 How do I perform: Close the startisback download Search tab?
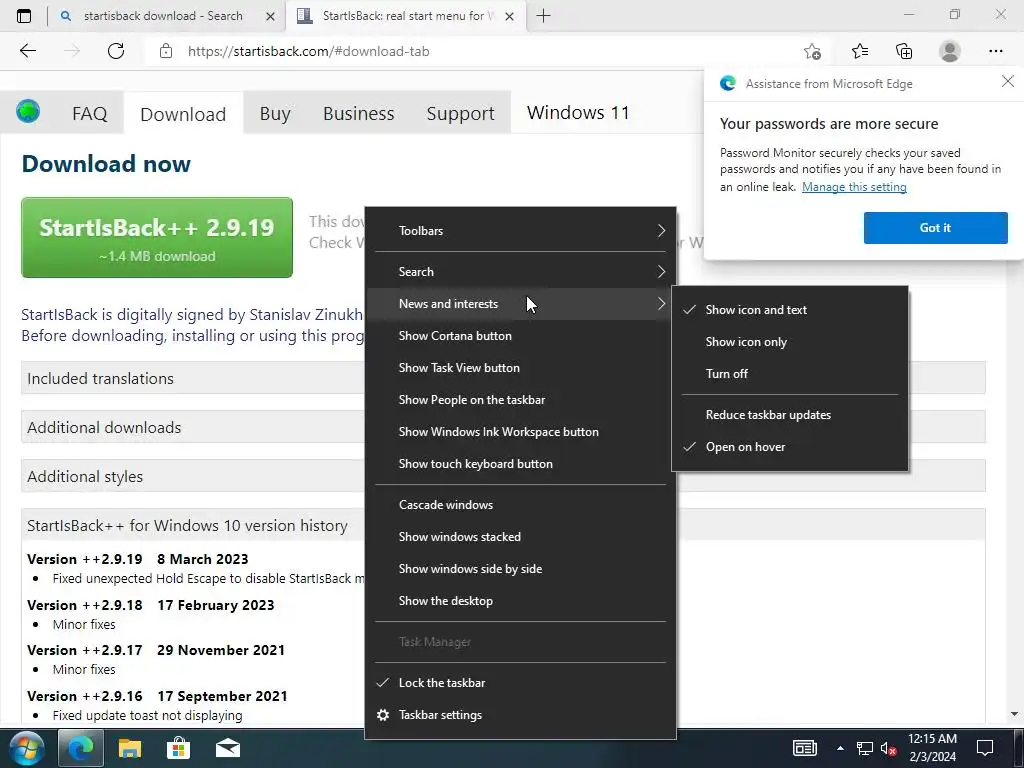(270, 16)
